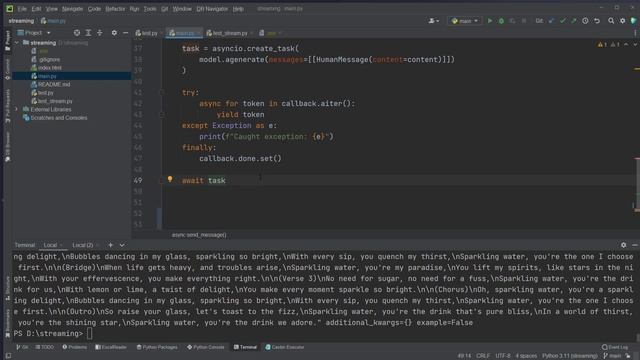Open IDE settings gear in toolbar

[x=622, y=21]
